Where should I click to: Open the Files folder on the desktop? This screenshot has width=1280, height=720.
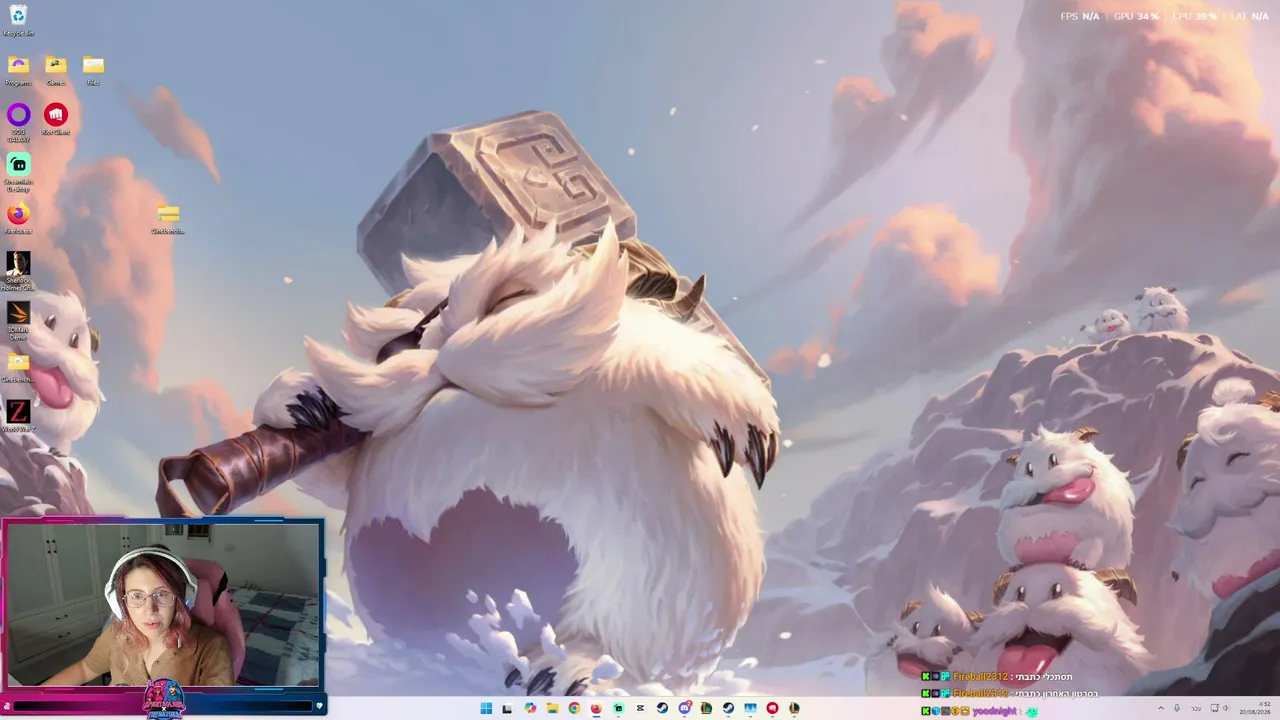pos(93,70)
